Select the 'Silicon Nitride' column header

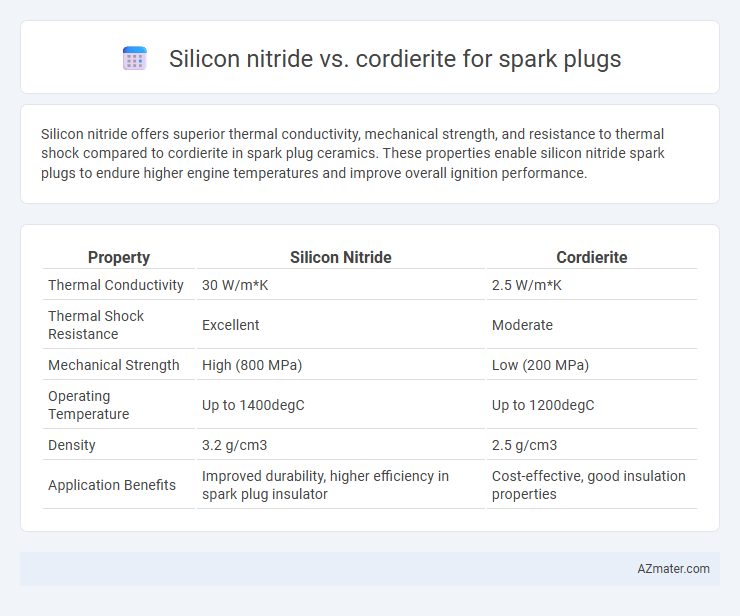coord(340,257)
